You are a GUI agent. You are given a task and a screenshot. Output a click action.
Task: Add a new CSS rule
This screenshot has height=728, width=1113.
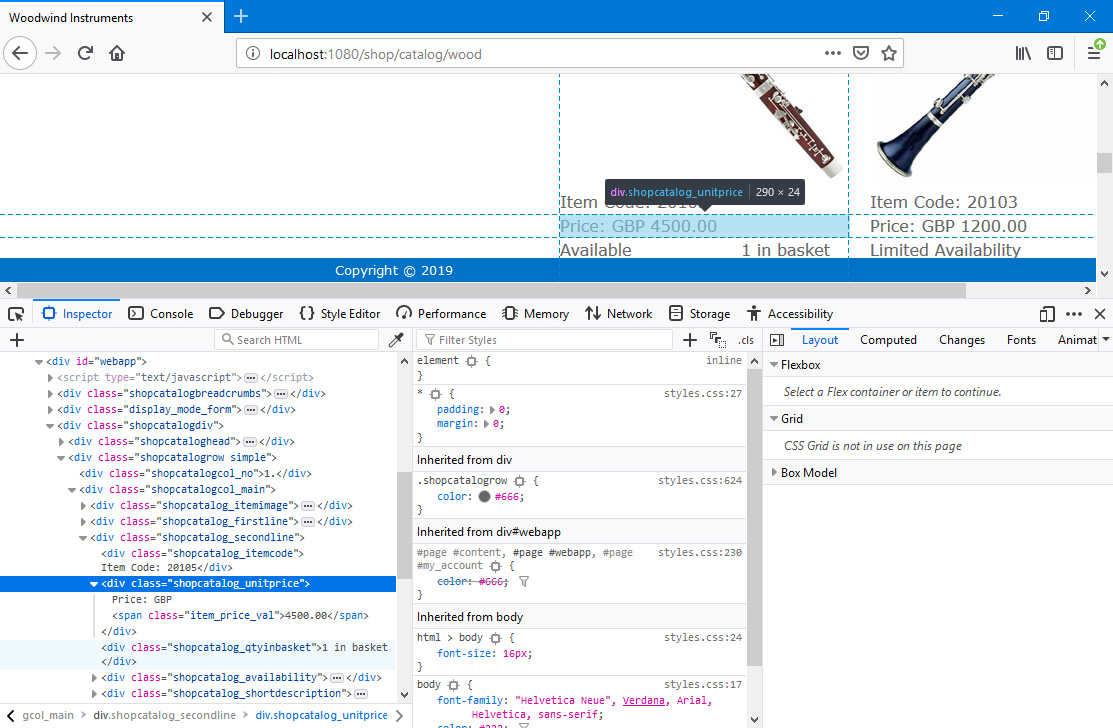[x=689, y=340]
